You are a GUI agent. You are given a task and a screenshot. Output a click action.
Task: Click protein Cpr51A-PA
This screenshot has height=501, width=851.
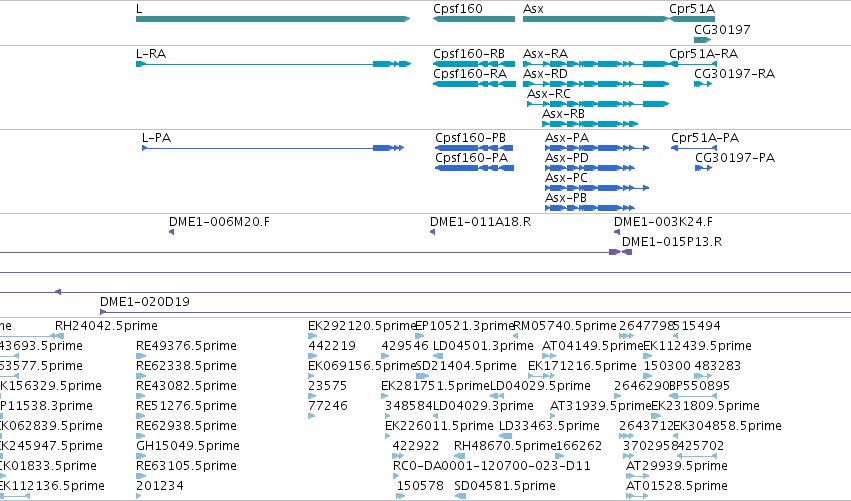pyautogui.click(x=694, y=148)
